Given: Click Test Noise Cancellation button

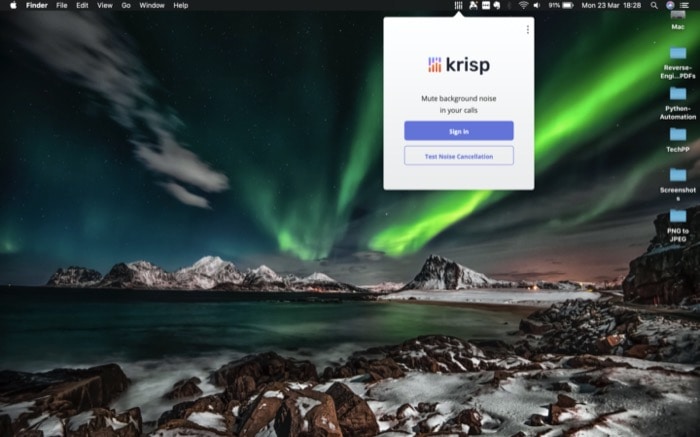Looking at the screenshot, I should point(458,156).
